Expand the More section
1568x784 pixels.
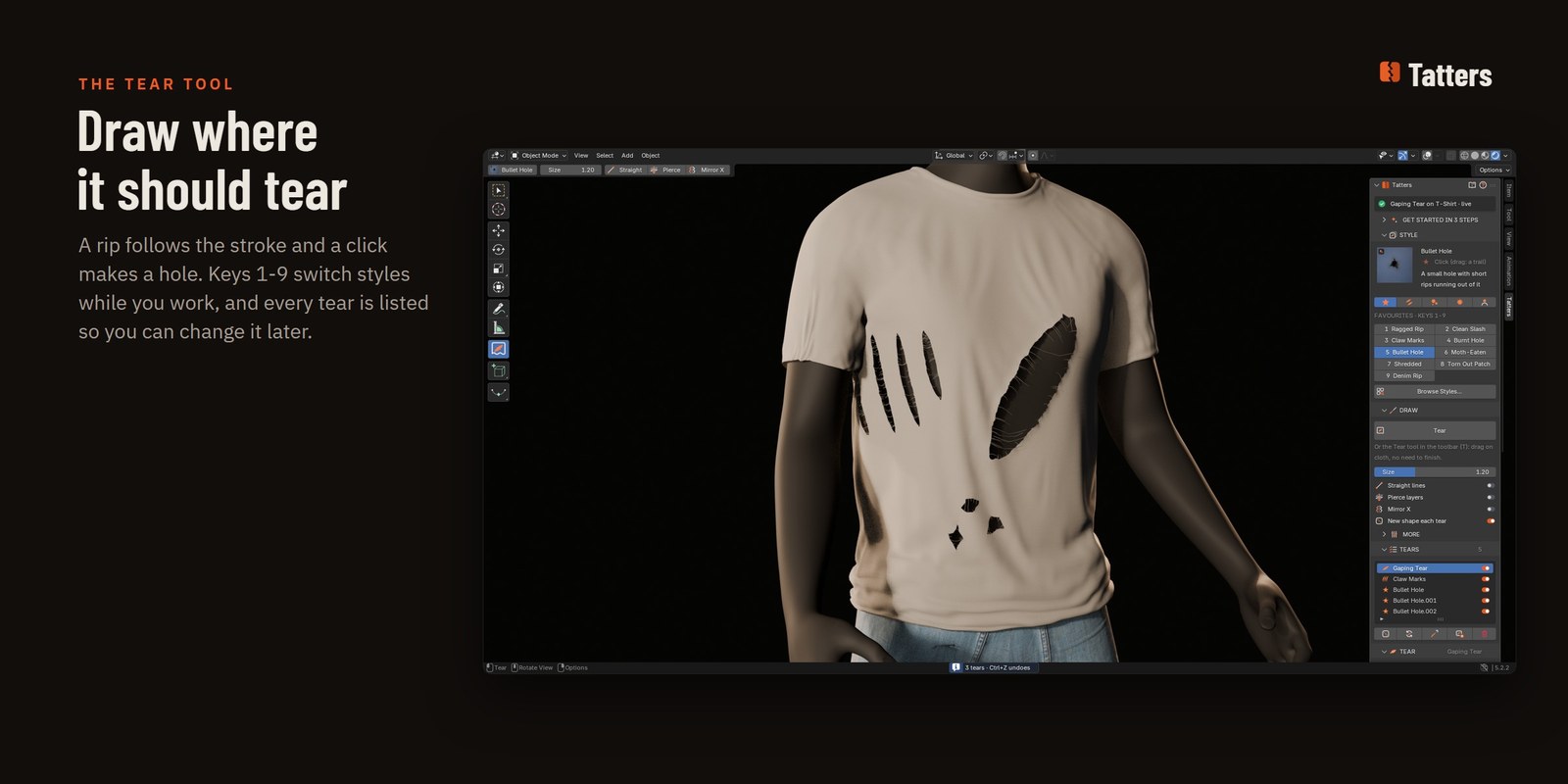click(x=1402, y=534)
